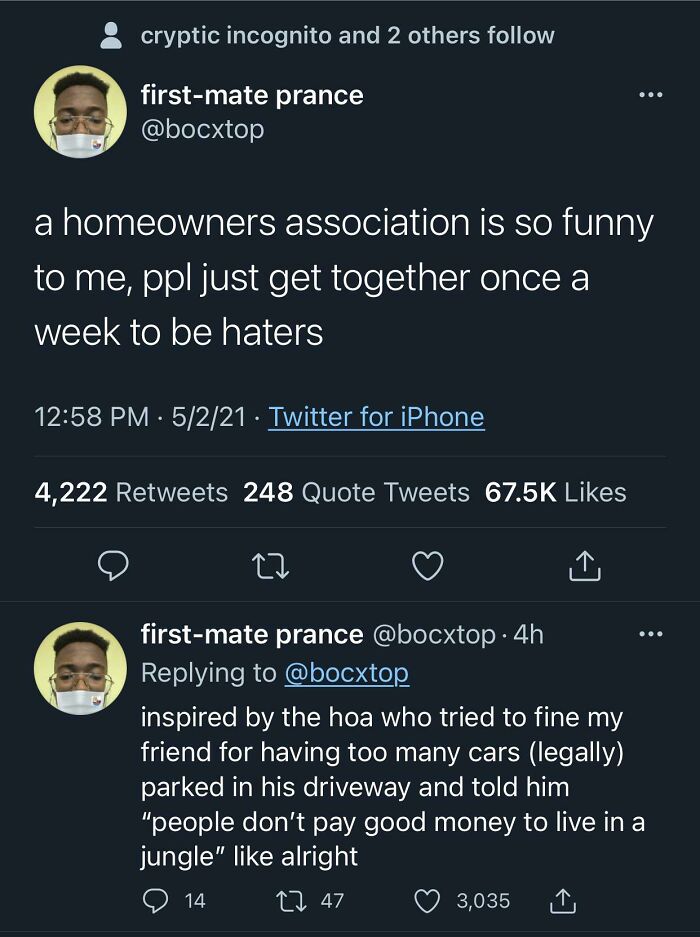
Task: View the 4,222 Retweets list
Action: click(131, 492)
